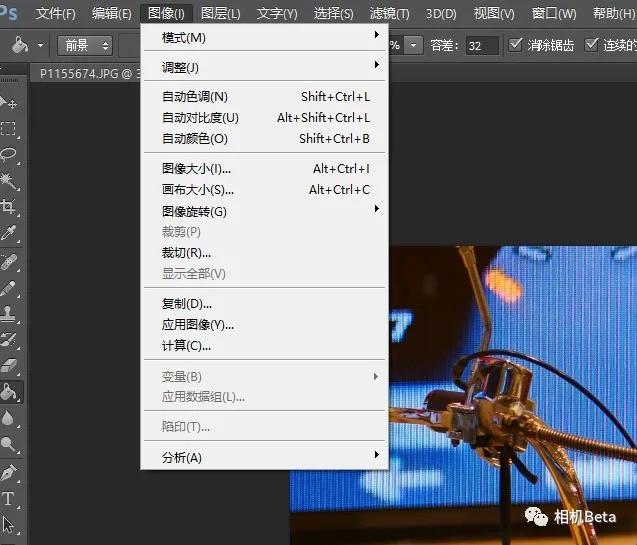Open the 选择(S) menu
Screen dimensions: 637x545
[334, 13]
